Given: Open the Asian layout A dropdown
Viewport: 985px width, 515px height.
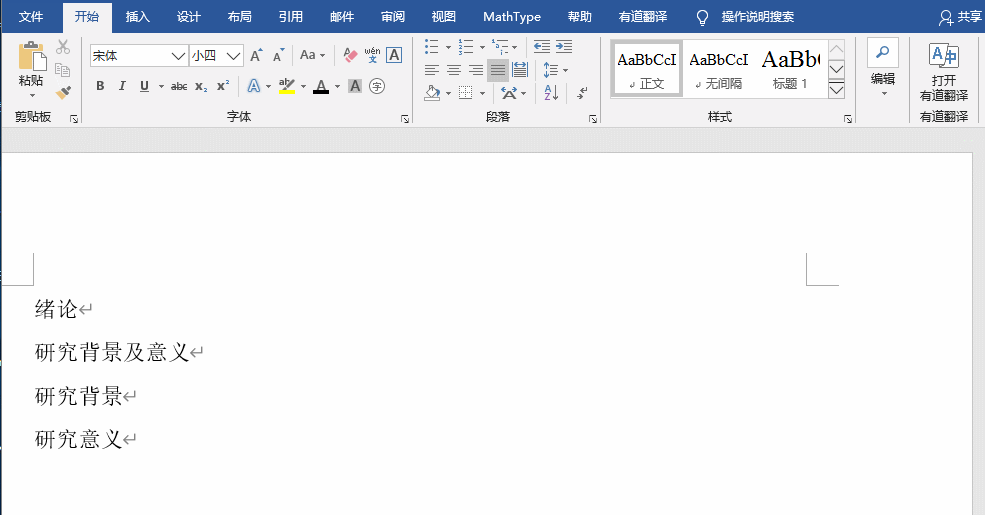Looking at the screenshot, I should [513, 94].
